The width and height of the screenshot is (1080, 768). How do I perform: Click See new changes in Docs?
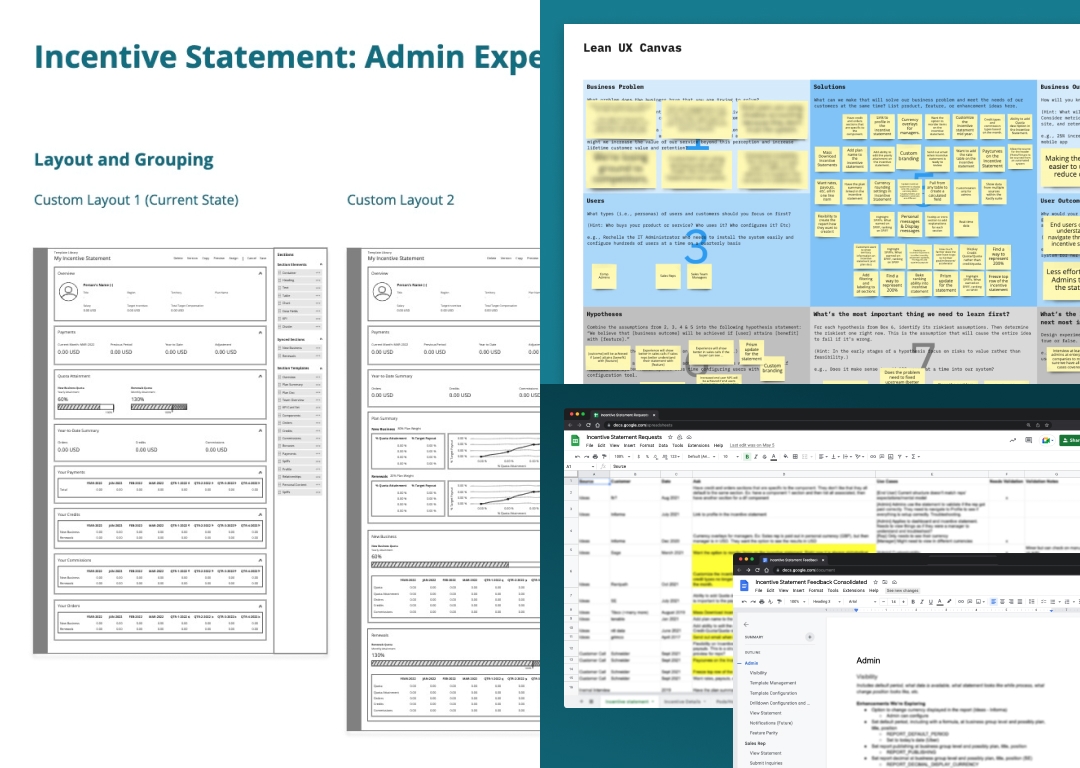tap(902, 590)
